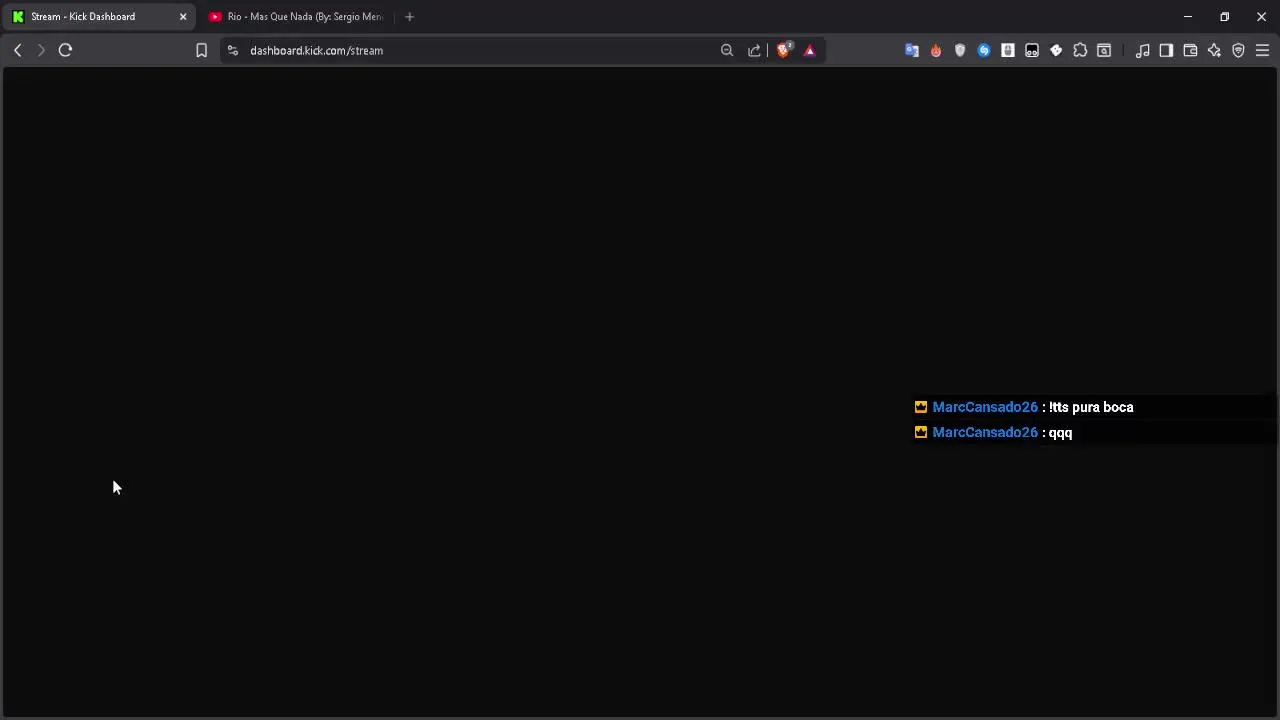The image size is (1280, 720).
Task: Click the chat text 'qqq'
Action: coord(1060,433)
